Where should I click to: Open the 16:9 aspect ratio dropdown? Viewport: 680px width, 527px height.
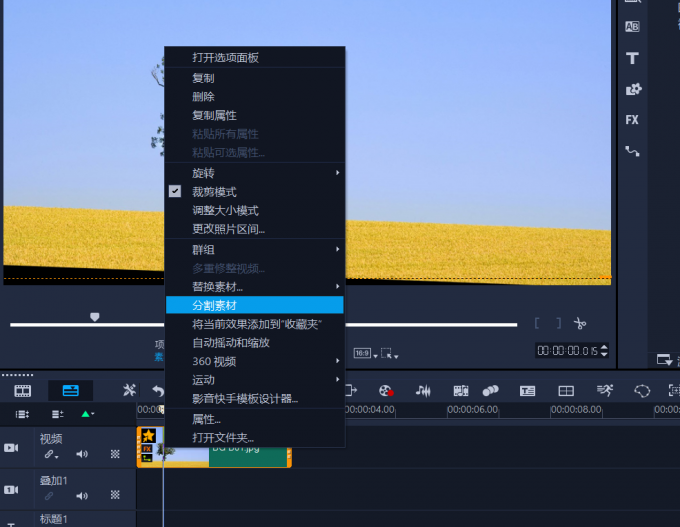pyautogui.click(x=365, y=354)
